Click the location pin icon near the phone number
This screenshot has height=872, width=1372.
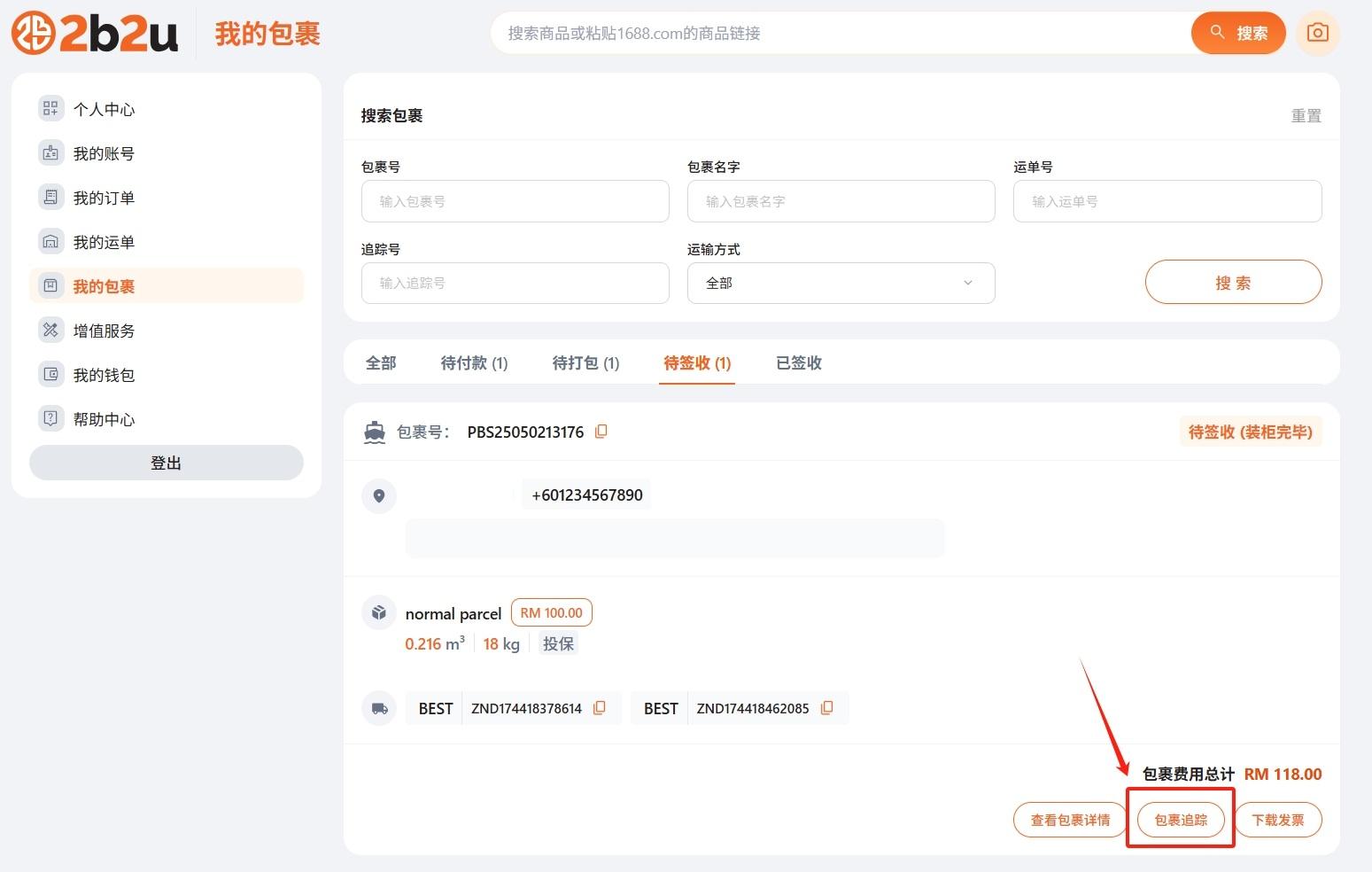pos(379,496)
